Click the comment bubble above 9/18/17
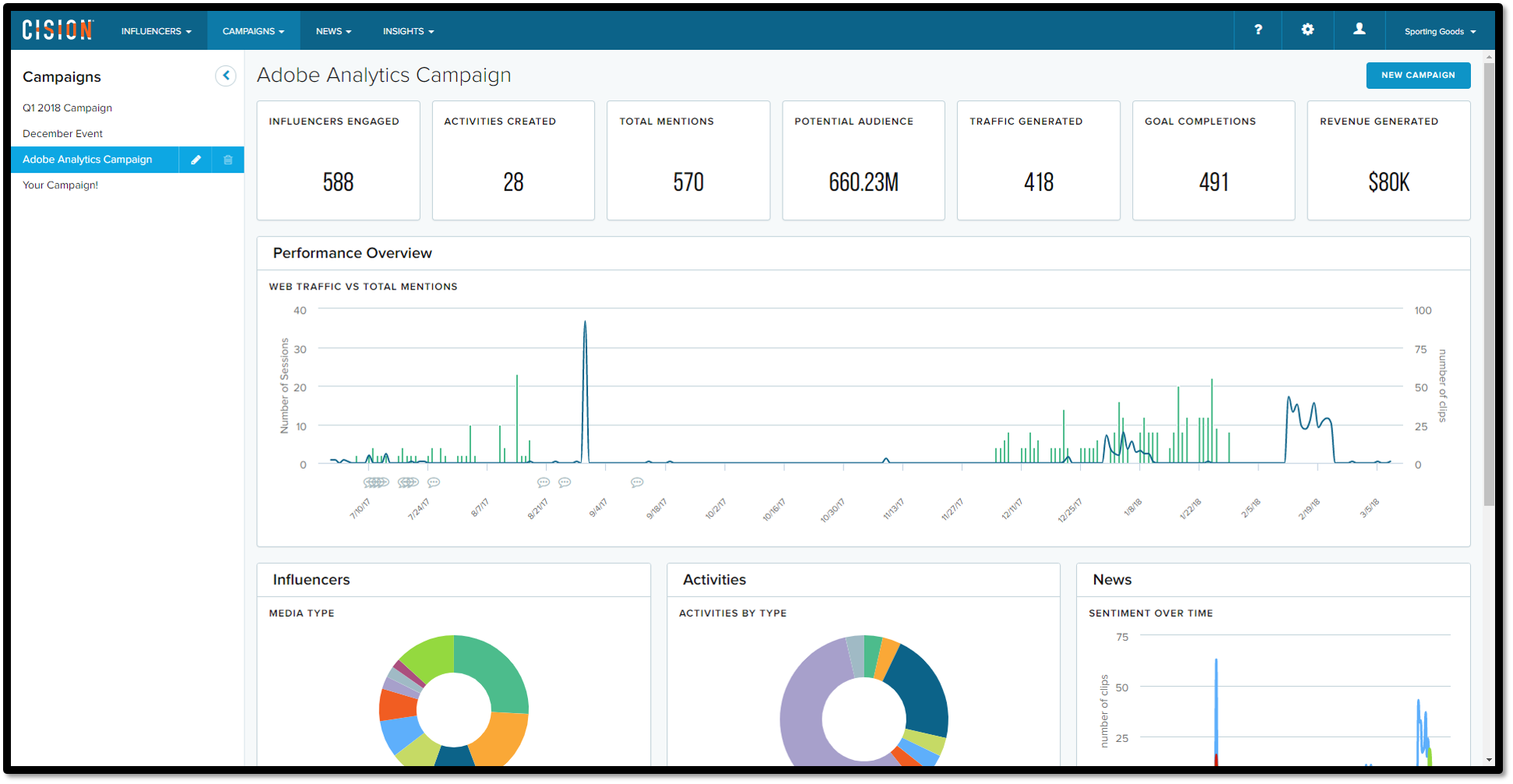 pyautogui.click(x=637, y=483)
